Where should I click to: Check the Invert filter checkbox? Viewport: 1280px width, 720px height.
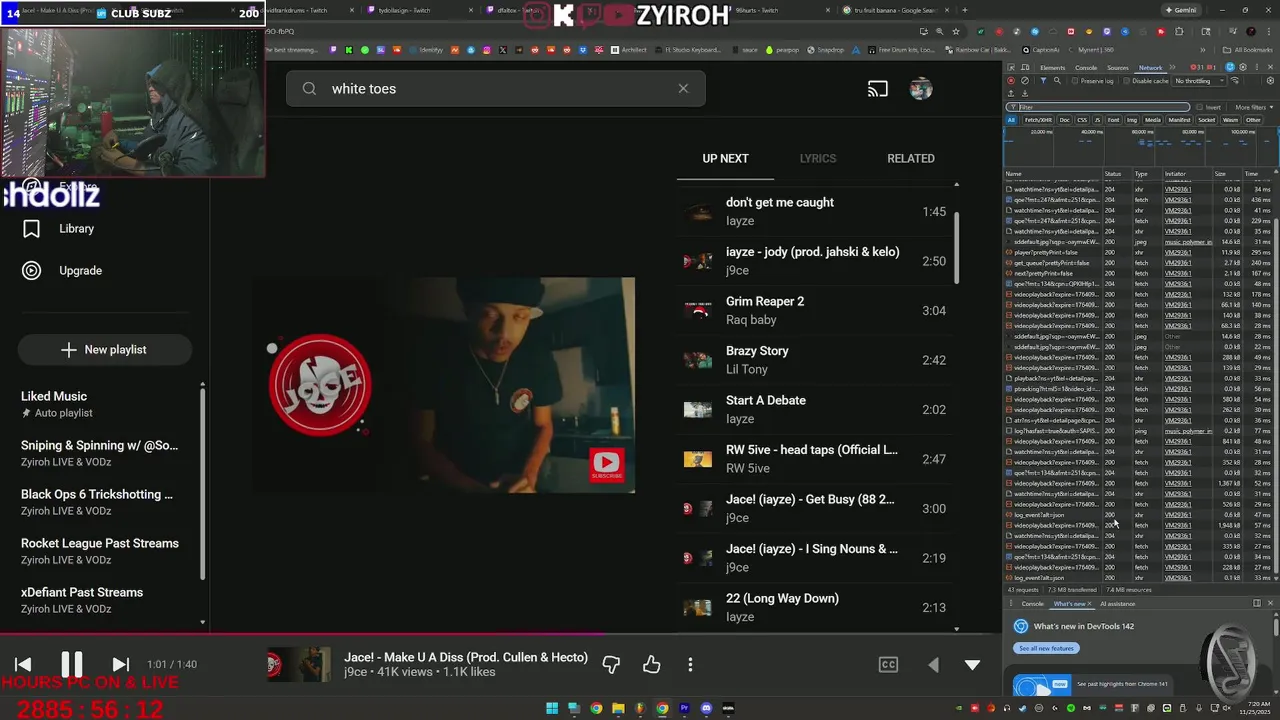[1199, 107]
